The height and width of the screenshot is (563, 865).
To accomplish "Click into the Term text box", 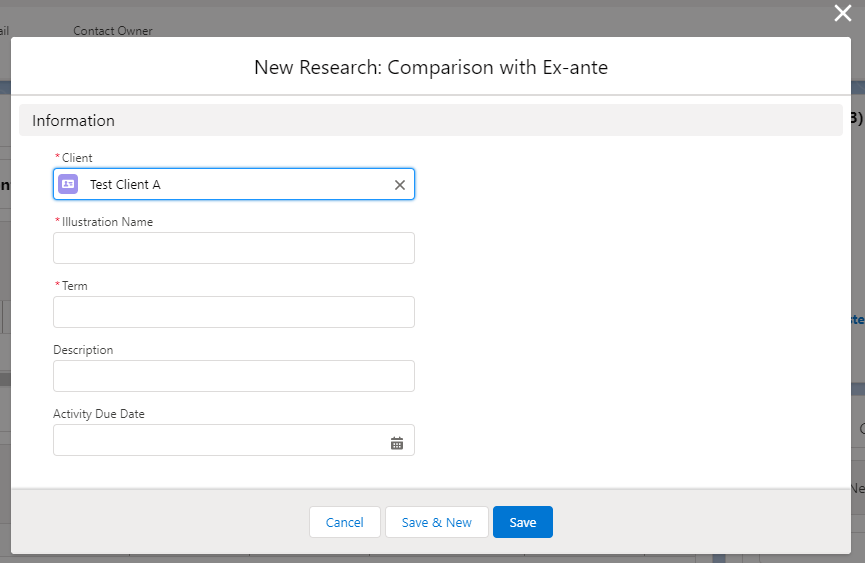I will tap(233, 312).
